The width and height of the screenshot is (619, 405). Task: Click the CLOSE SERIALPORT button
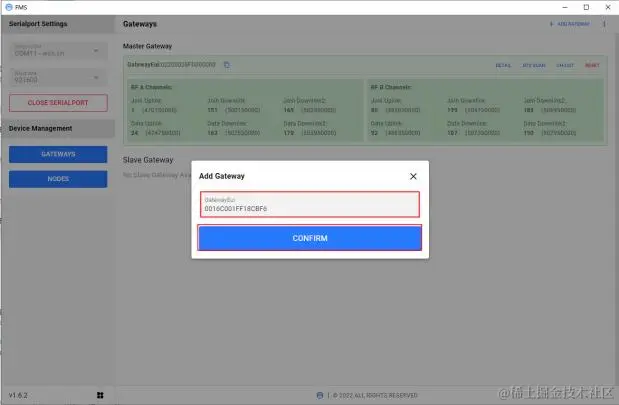click(x=58, y=103)
